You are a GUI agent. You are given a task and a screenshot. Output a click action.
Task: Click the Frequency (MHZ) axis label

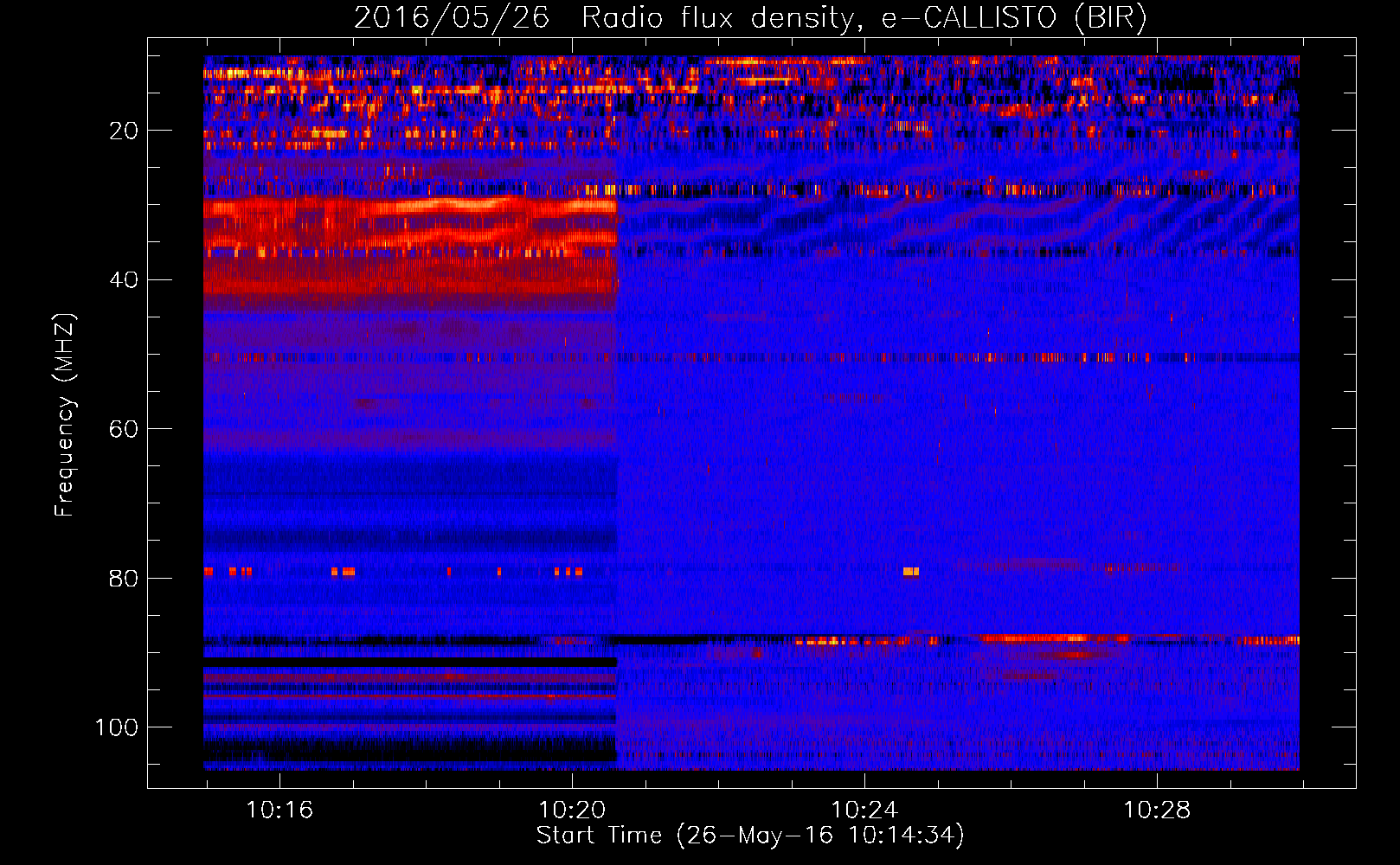pos(65,414)
